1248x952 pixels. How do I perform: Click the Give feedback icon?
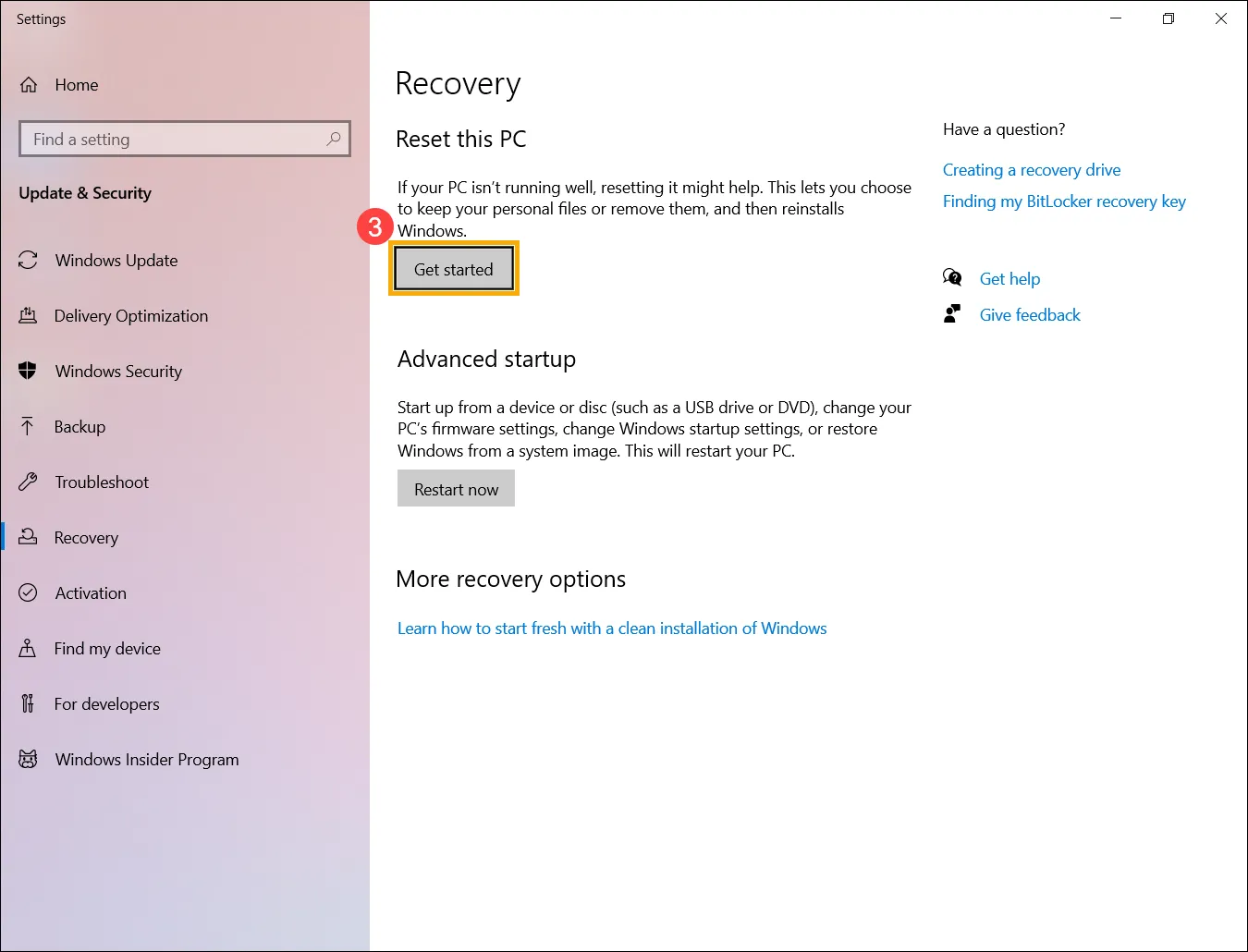[x=952, y=313]
